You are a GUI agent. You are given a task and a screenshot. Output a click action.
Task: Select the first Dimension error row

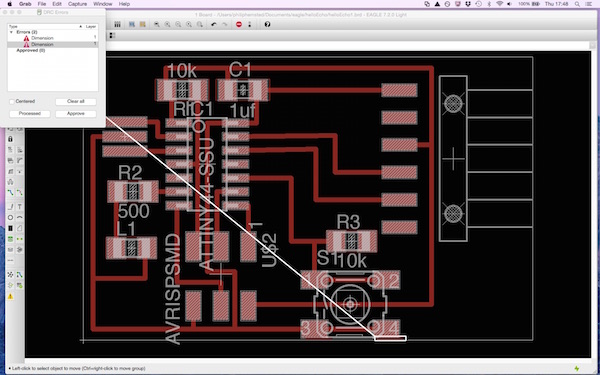[52, 38]
